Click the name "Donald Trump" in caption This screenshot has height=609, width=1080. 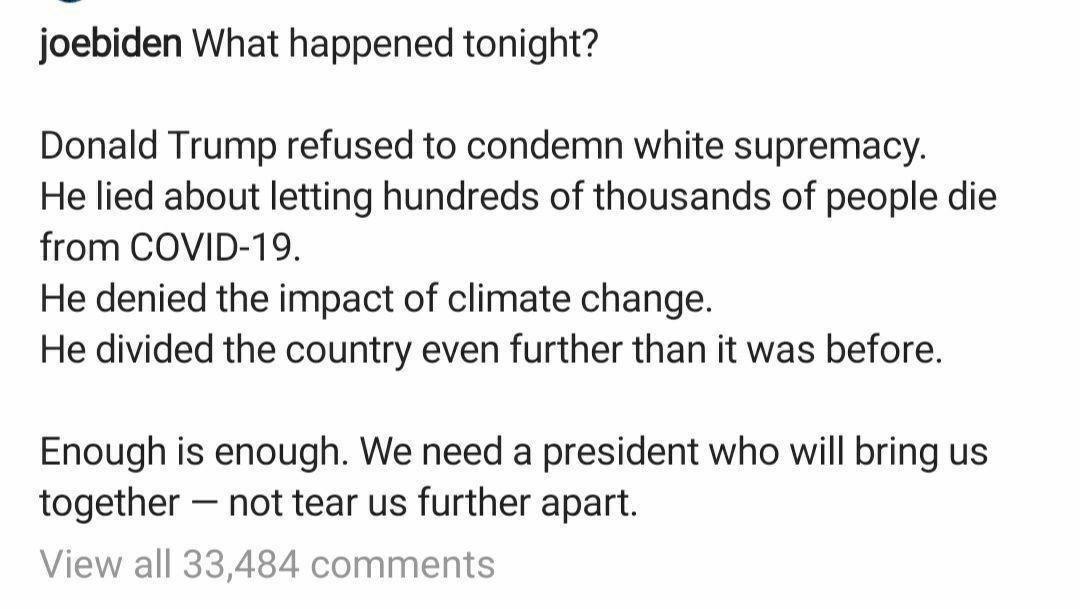pos(157,148)
